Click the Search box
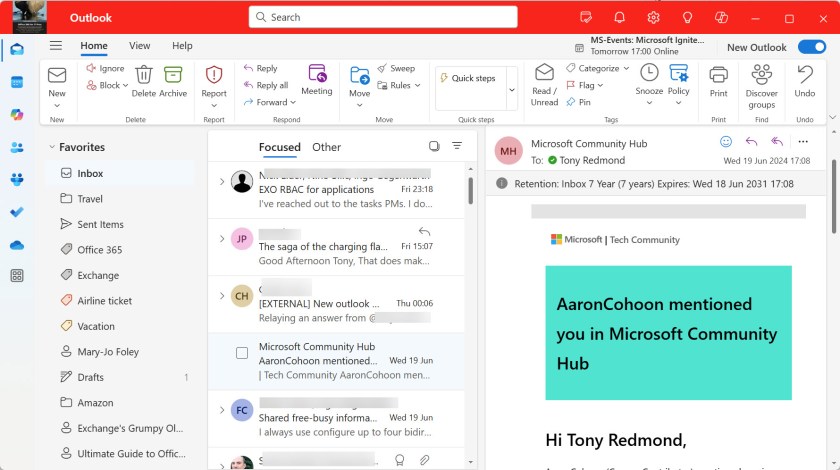This screenshot has height=470, width=840. (383, 17)
